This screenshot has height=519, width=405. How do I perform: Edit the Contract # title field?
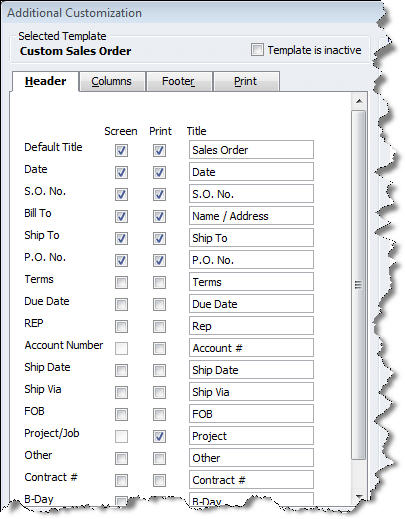(251, 480)
